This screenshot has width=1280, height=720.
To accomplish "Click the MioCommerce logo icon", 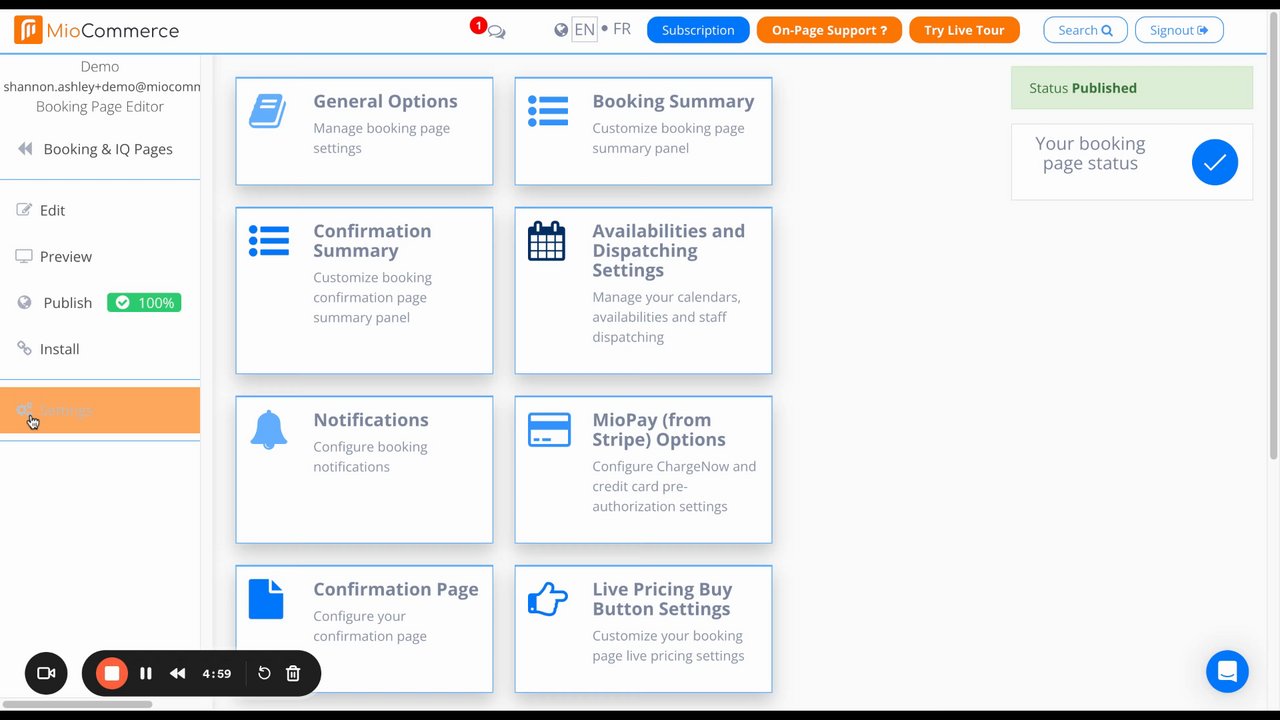I will pyautogui.click(x=28, y=30).
